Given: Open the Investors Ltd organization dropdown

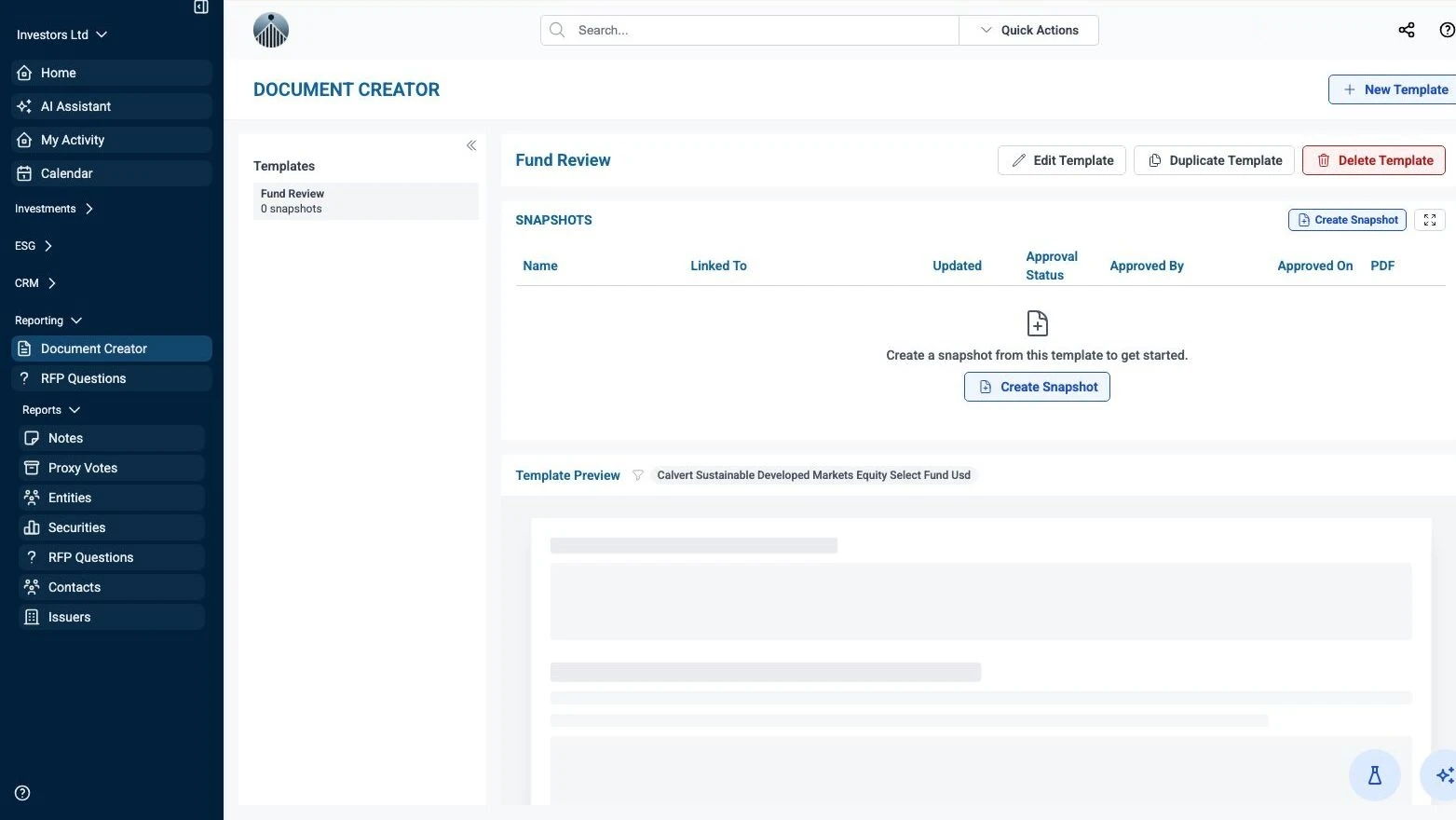Looking at the screenshot, I should point(61,34).
